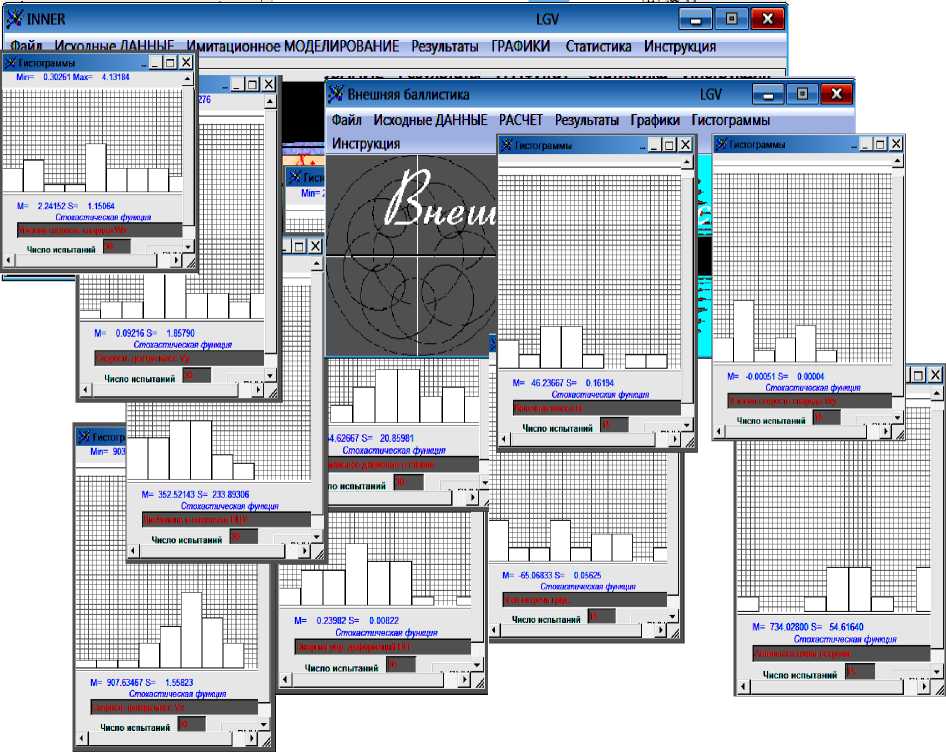Click scroll-right arrow in M=0.23982 histogram window

point(465,680)
